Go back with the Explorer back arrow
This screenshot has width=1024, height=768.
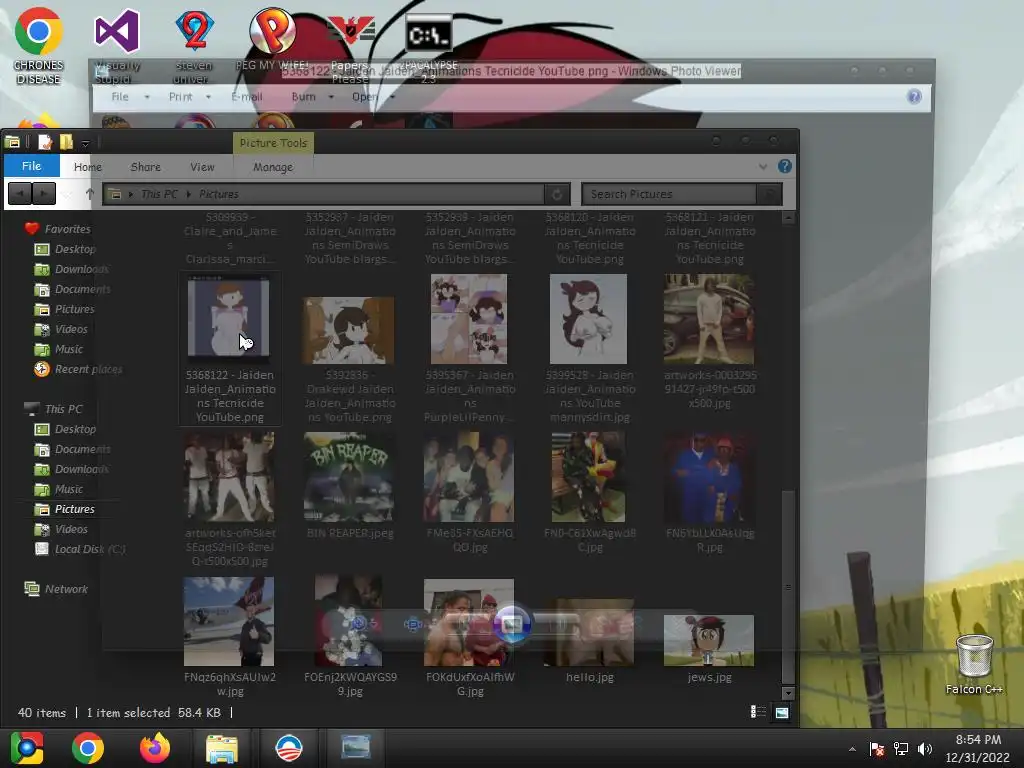[x=20, y=194]
